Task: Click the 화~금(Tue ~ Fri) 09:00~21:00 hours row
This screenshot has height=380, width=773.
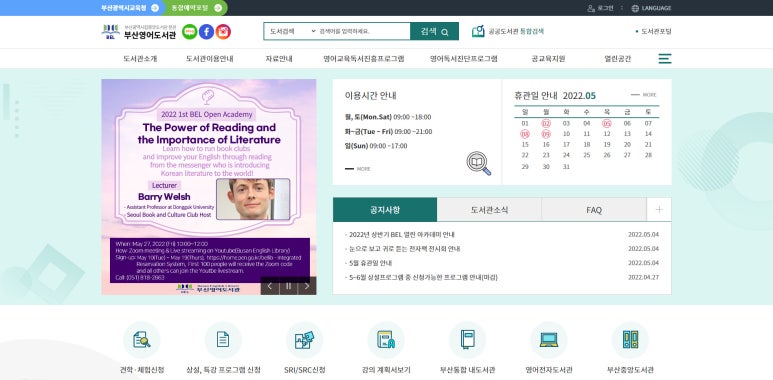Action: click(388, 132)
